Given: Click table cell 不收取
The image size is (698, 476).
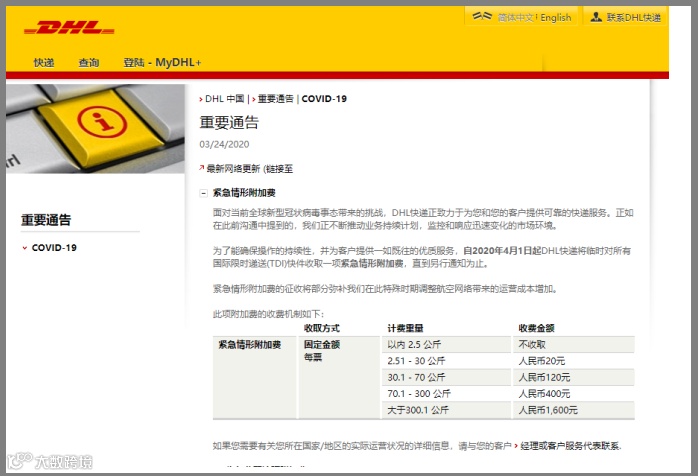Looking at the screenshot, I should (574, 345).
